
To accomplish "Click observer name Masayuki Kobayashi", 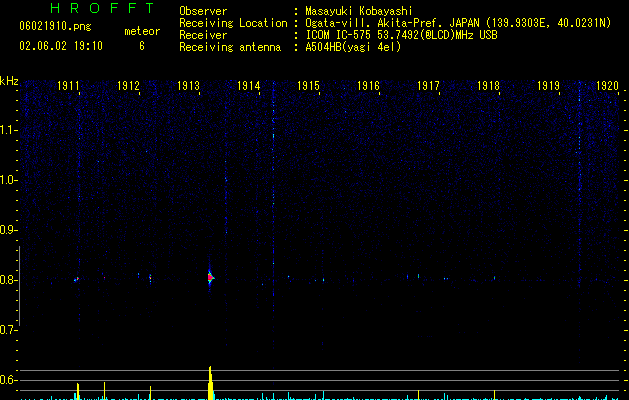I will coord(359,11).
